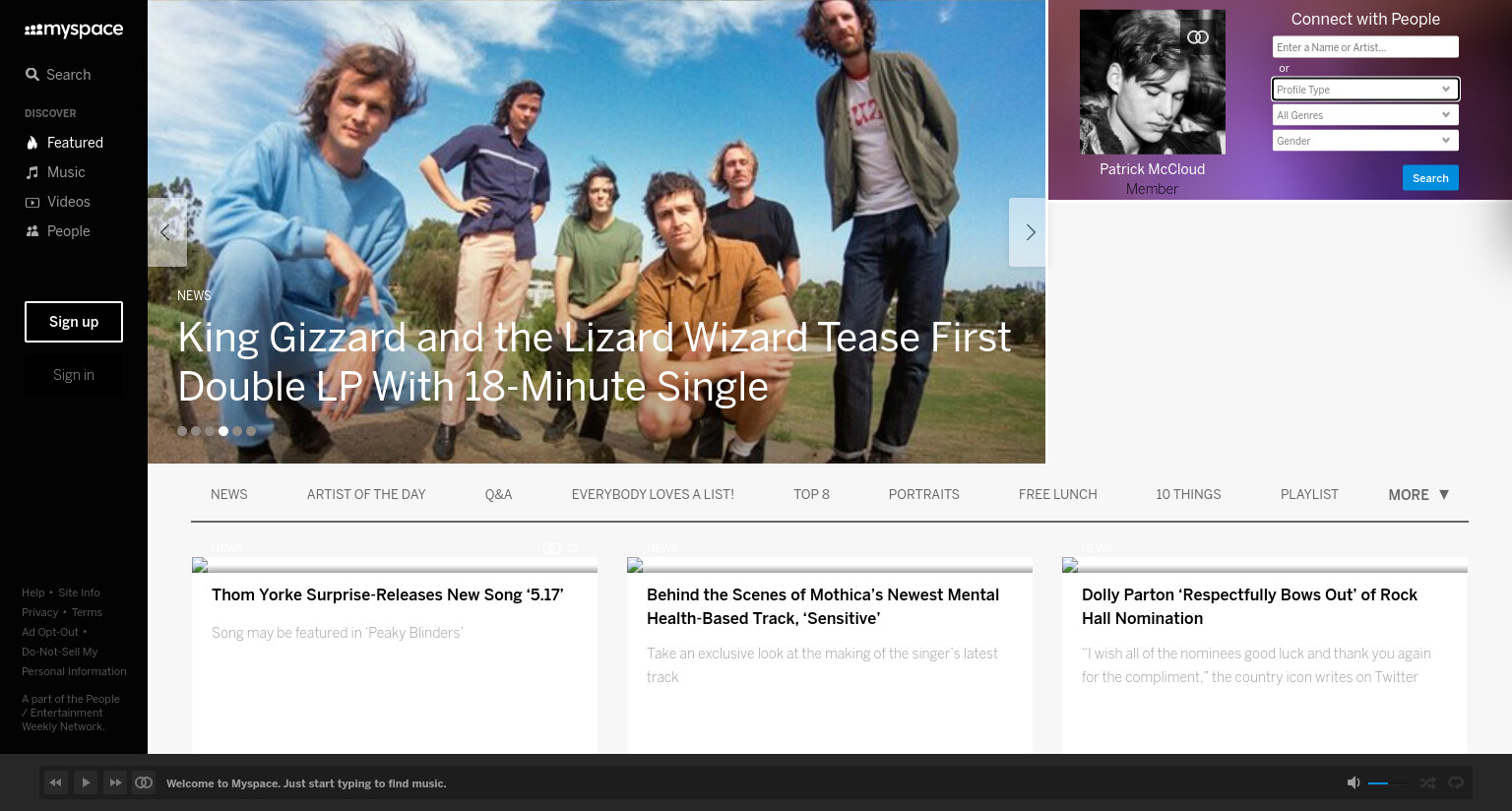
Task: Go to the Music section
Action: (x=55, y=172)
